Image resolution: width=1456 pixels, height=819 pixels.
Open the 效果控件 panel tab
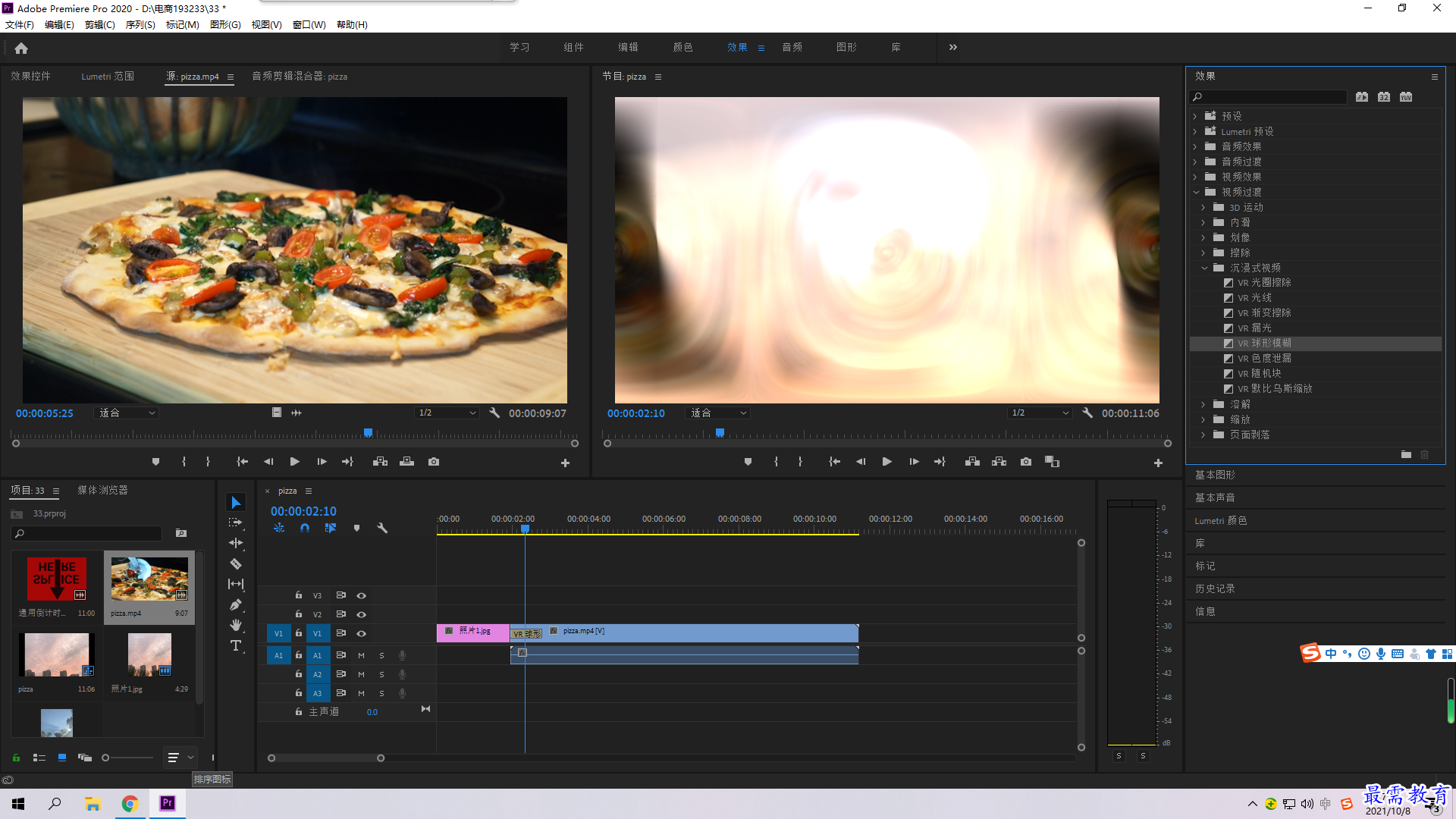click(30, 76)
